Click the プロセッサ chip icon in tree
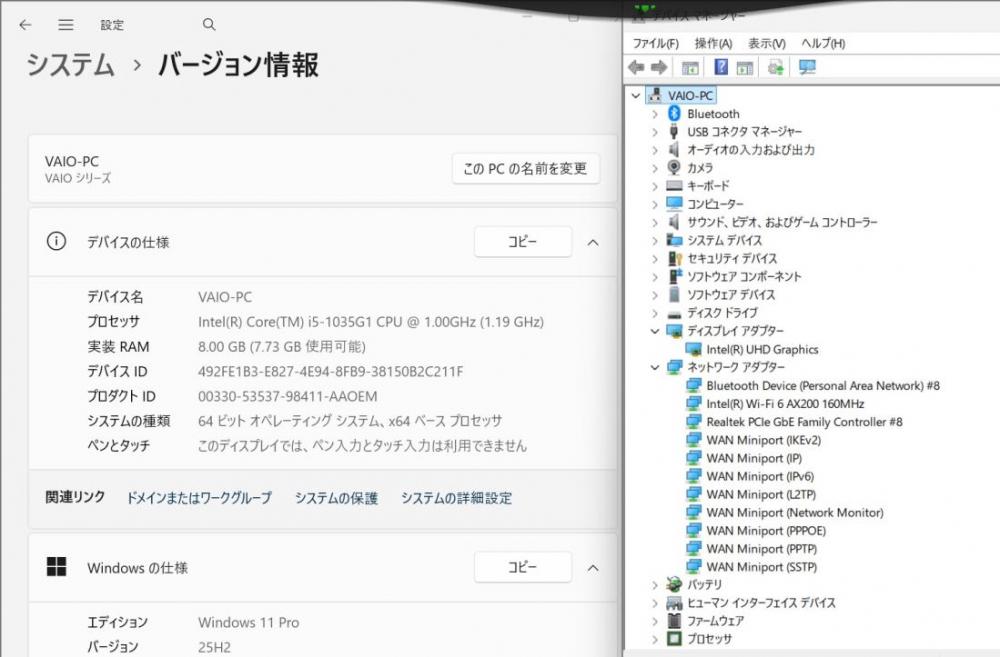Image resolution: width=1000 pixels, height=657 pixels. pos(674,639)
